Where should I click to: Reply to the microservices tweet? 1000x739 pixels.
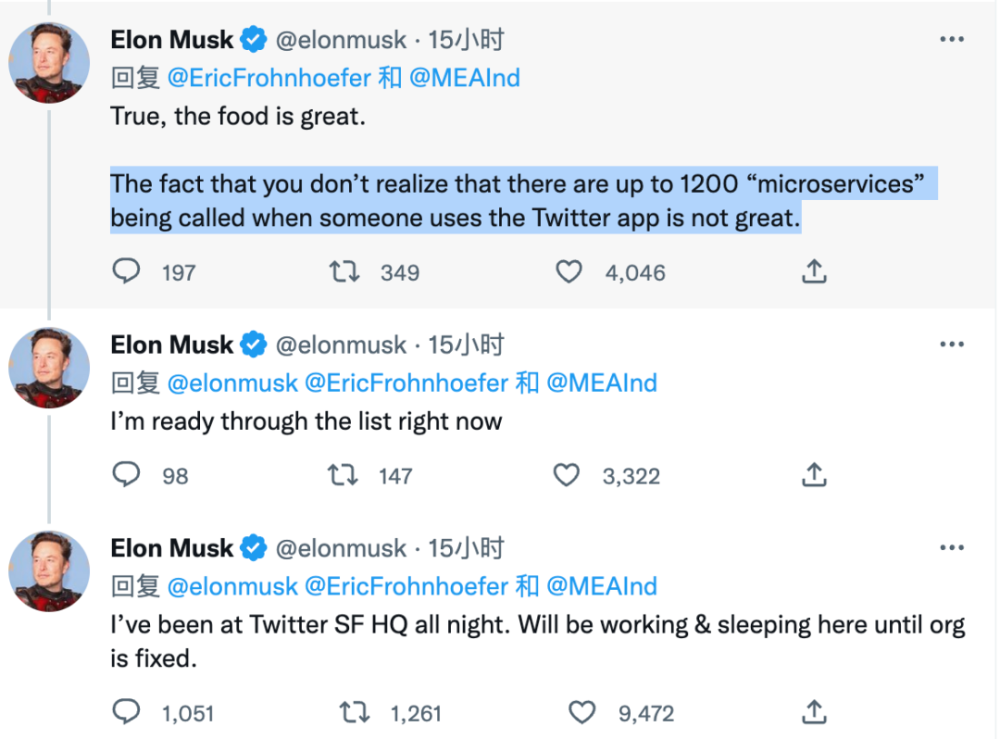[x=126, y=271]
